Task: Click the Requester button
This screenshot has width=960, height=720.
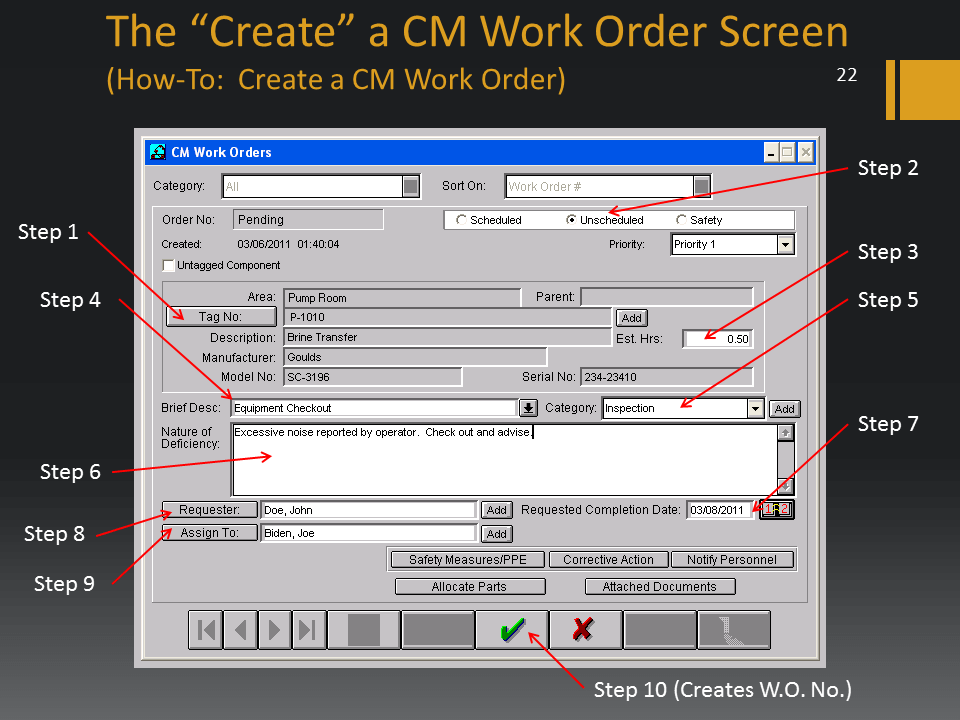Action: click(x=209, y=510)
